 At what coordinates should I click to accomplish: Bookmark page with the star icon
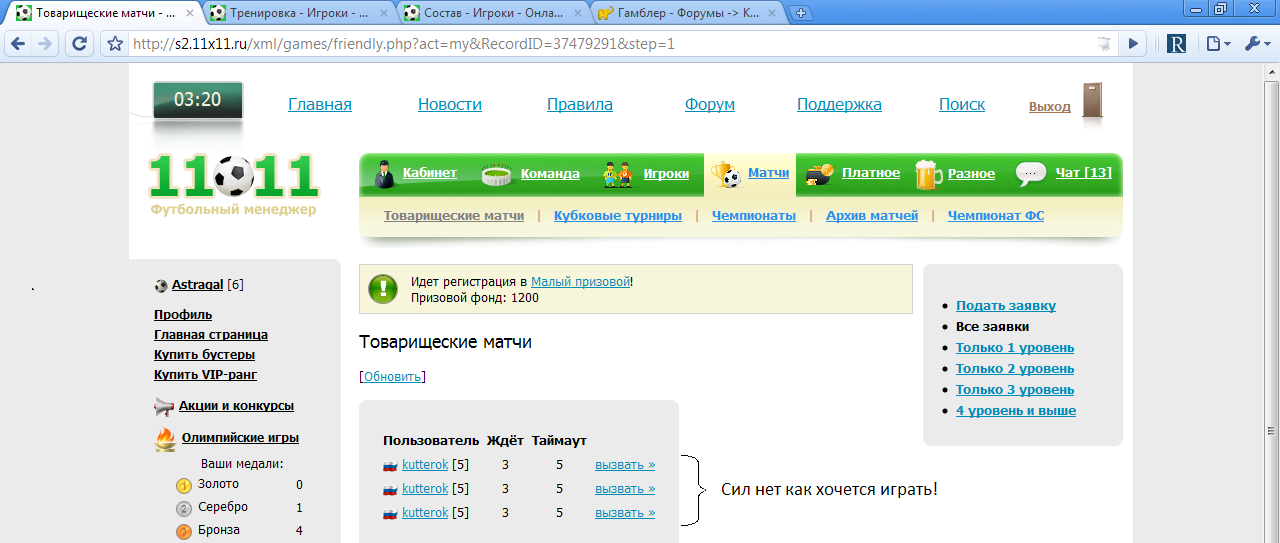(x=115, y=44)
